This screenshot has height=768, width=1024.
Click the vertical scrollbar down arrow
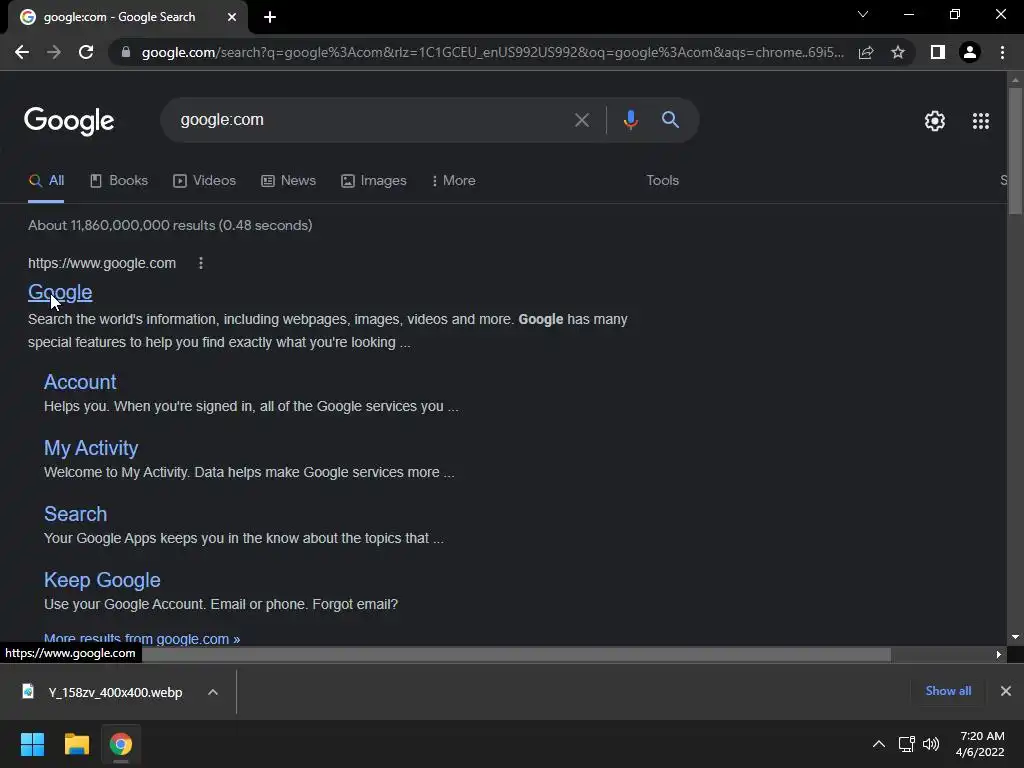coord(1015,637)
